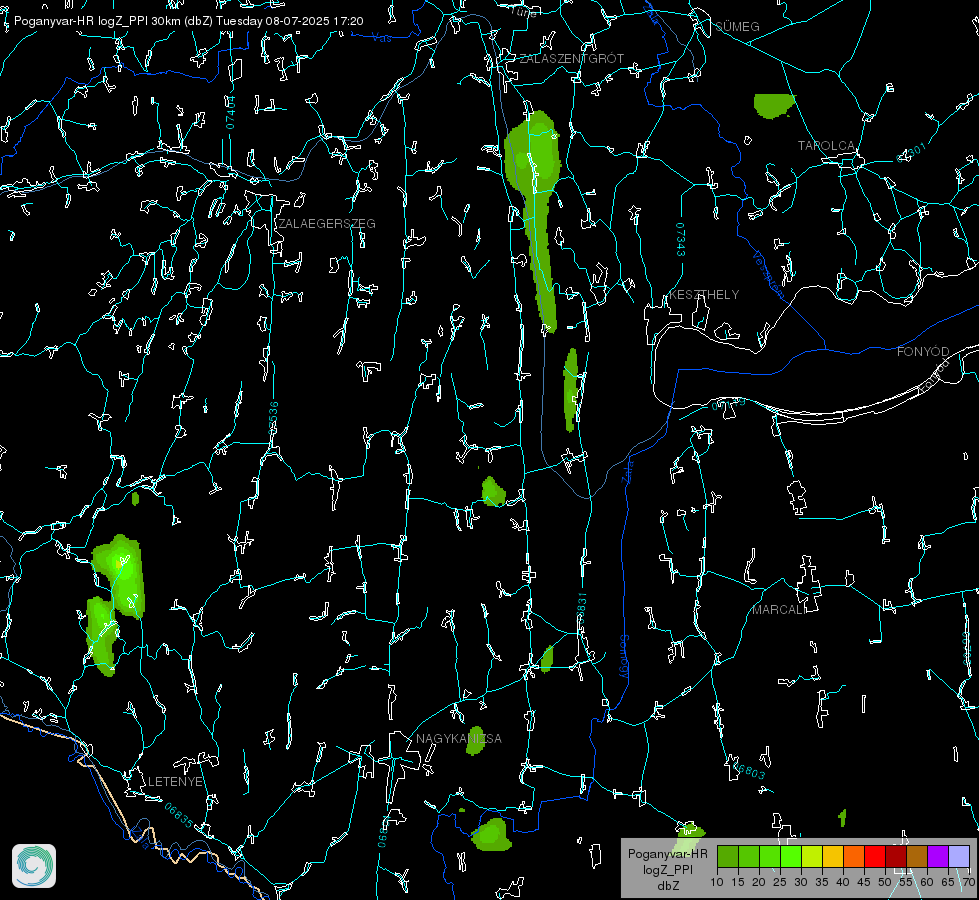Screen dimensions: 979x900
Task: Click the Somogy county label
Action: click(x=624, y=657)
